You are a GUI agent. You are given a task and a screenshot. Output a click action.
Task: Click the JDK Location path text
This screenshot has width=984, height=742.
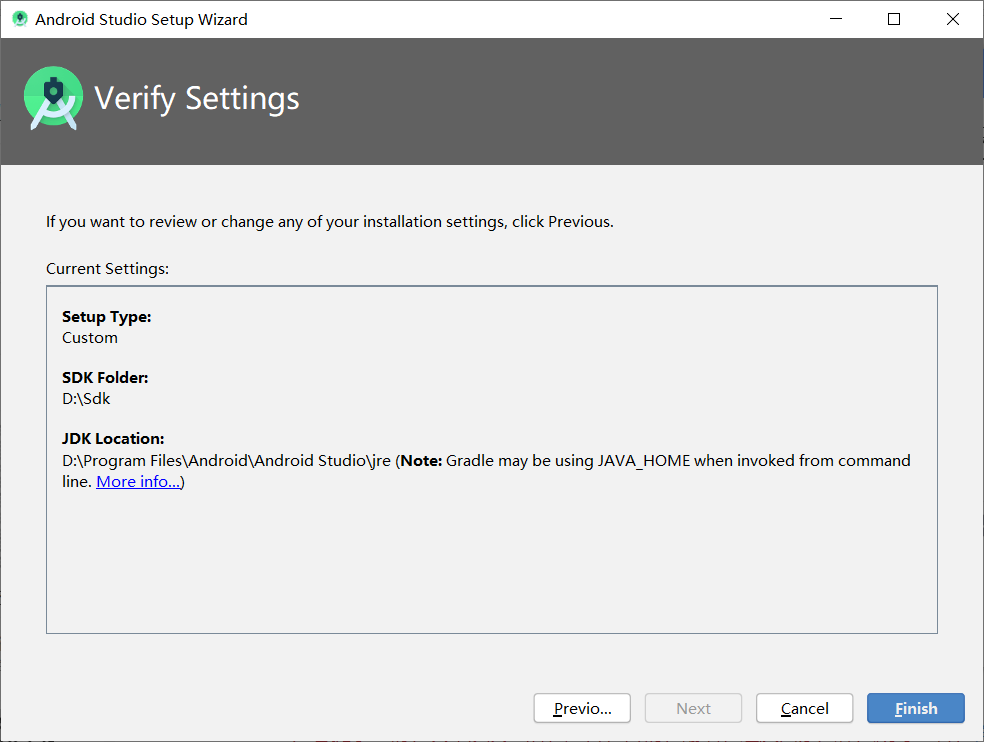[x=227, y=461]
